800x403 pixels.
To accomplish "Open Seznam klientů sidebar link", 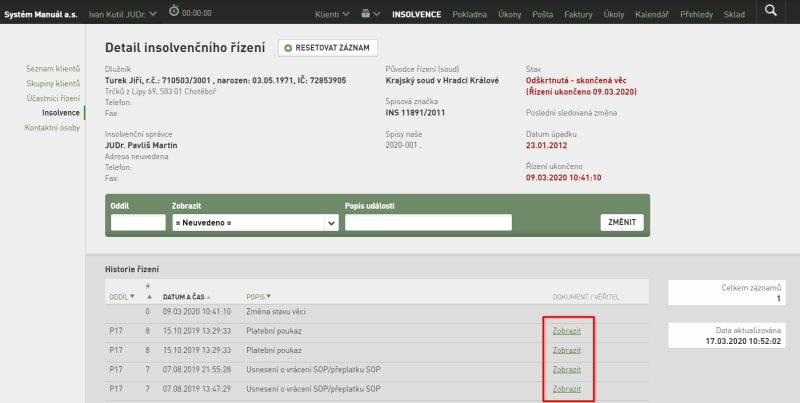I will pos(53,68).
